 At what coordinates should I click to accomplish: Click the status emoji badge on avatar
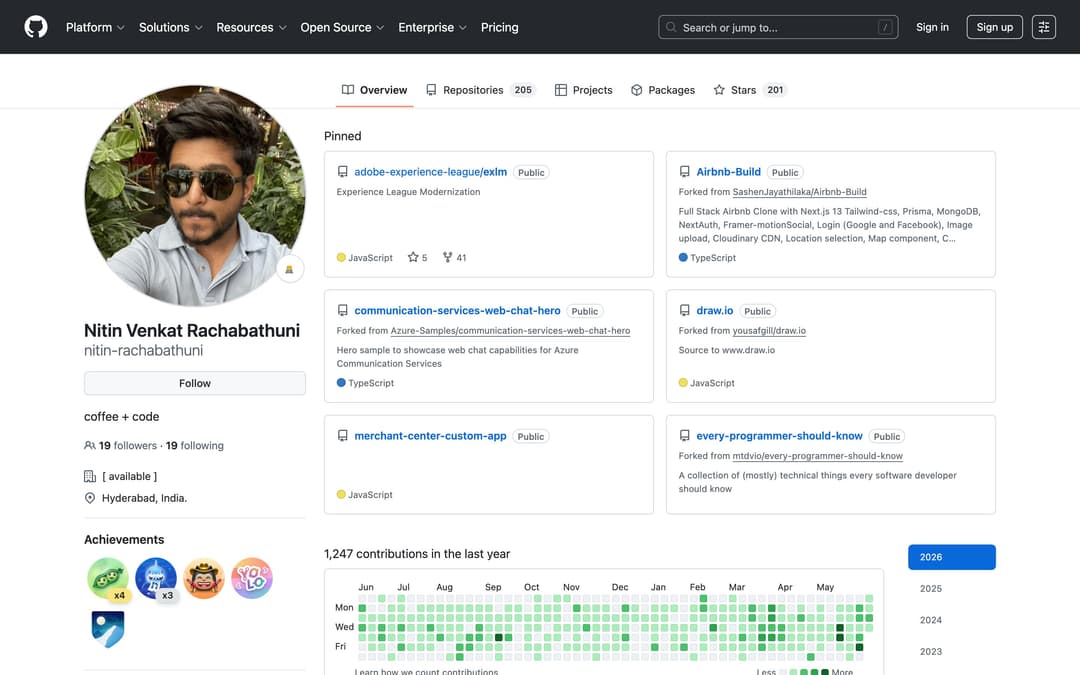tap(289, 269)
